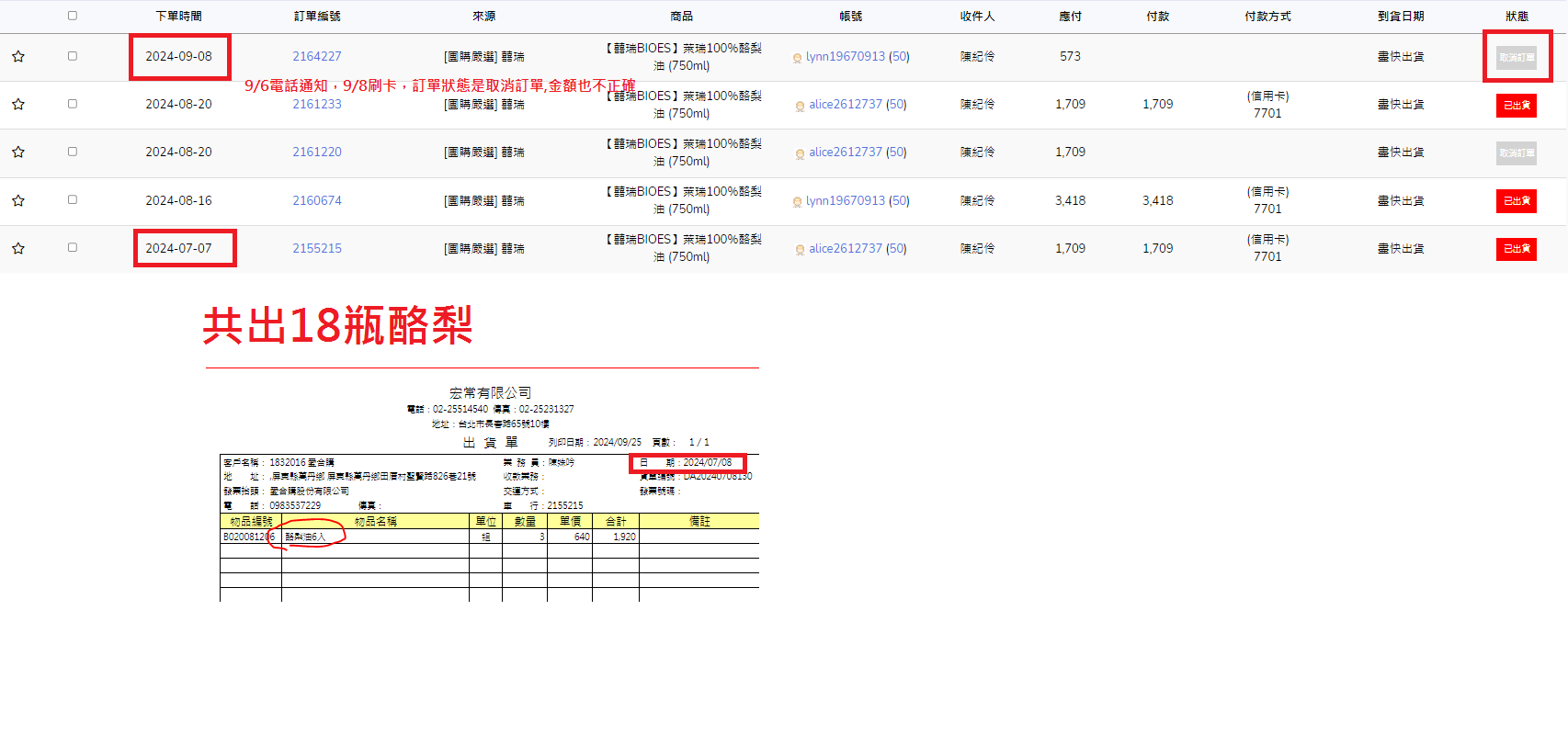Image resolution: width=1568 pixels, height=735 pixels.
Task: Click red 已出貨 status button for order 2155215
Action: 1517,248
